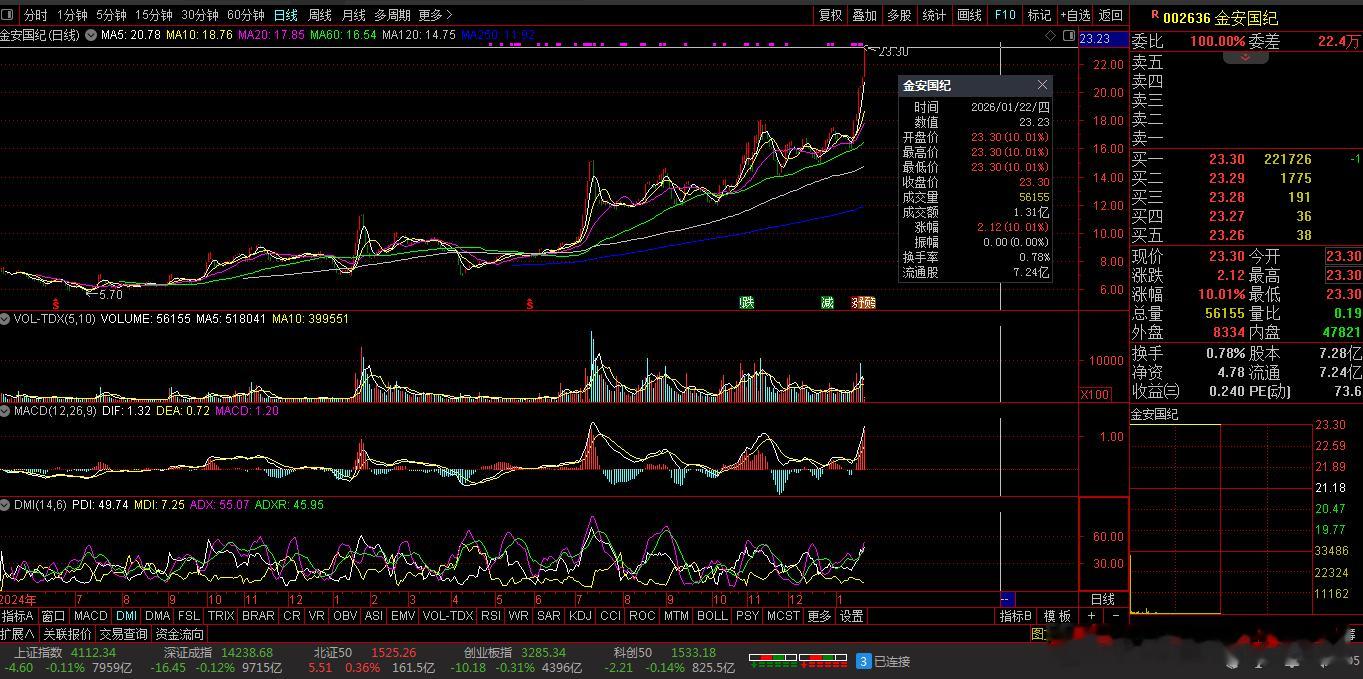Open the 模板 template menu
The image size is (1363, 679).
[x=1058, y=616]
